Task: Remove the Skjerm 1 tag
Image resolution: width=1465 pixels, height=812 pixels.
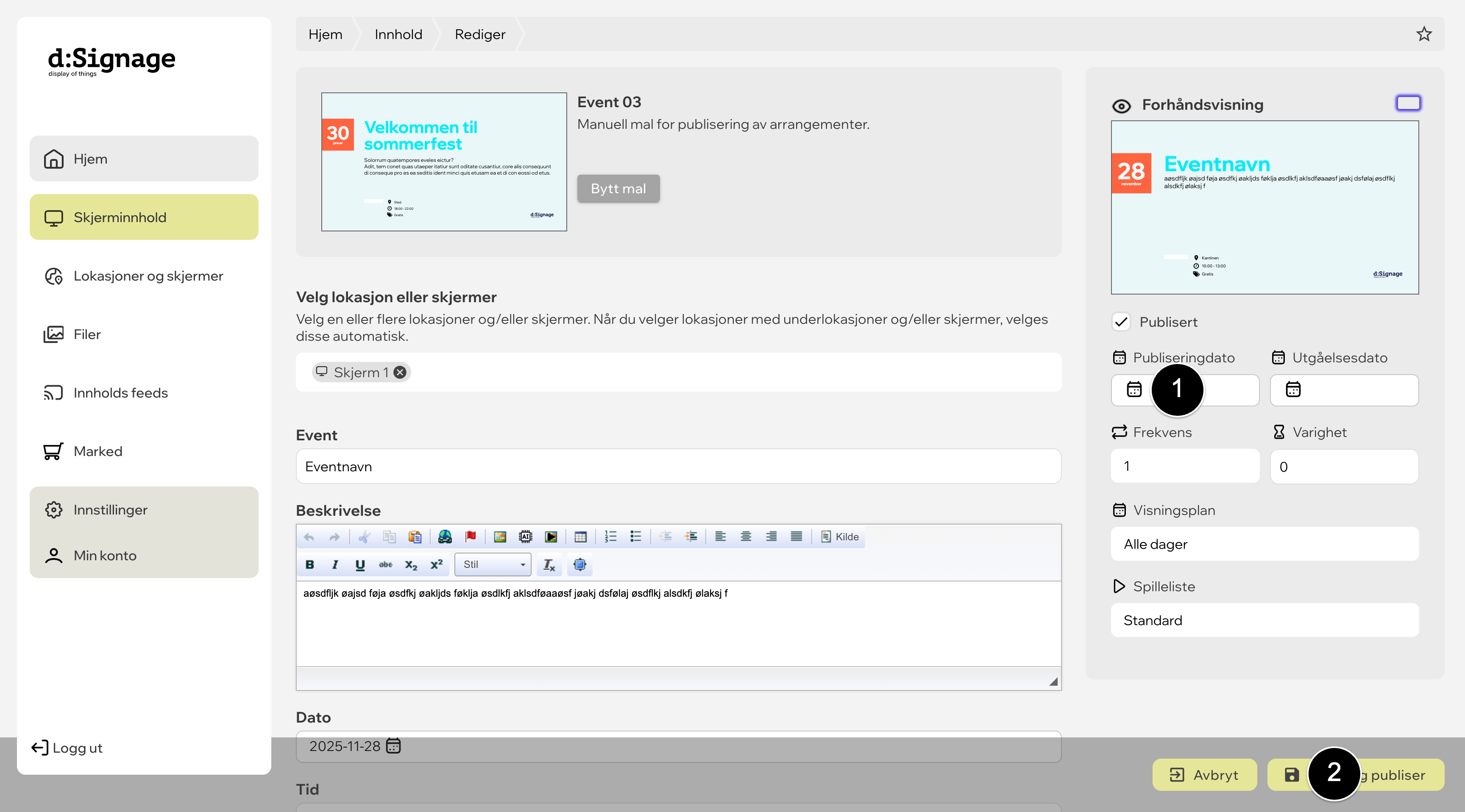Action: click(x=400, y=373)
